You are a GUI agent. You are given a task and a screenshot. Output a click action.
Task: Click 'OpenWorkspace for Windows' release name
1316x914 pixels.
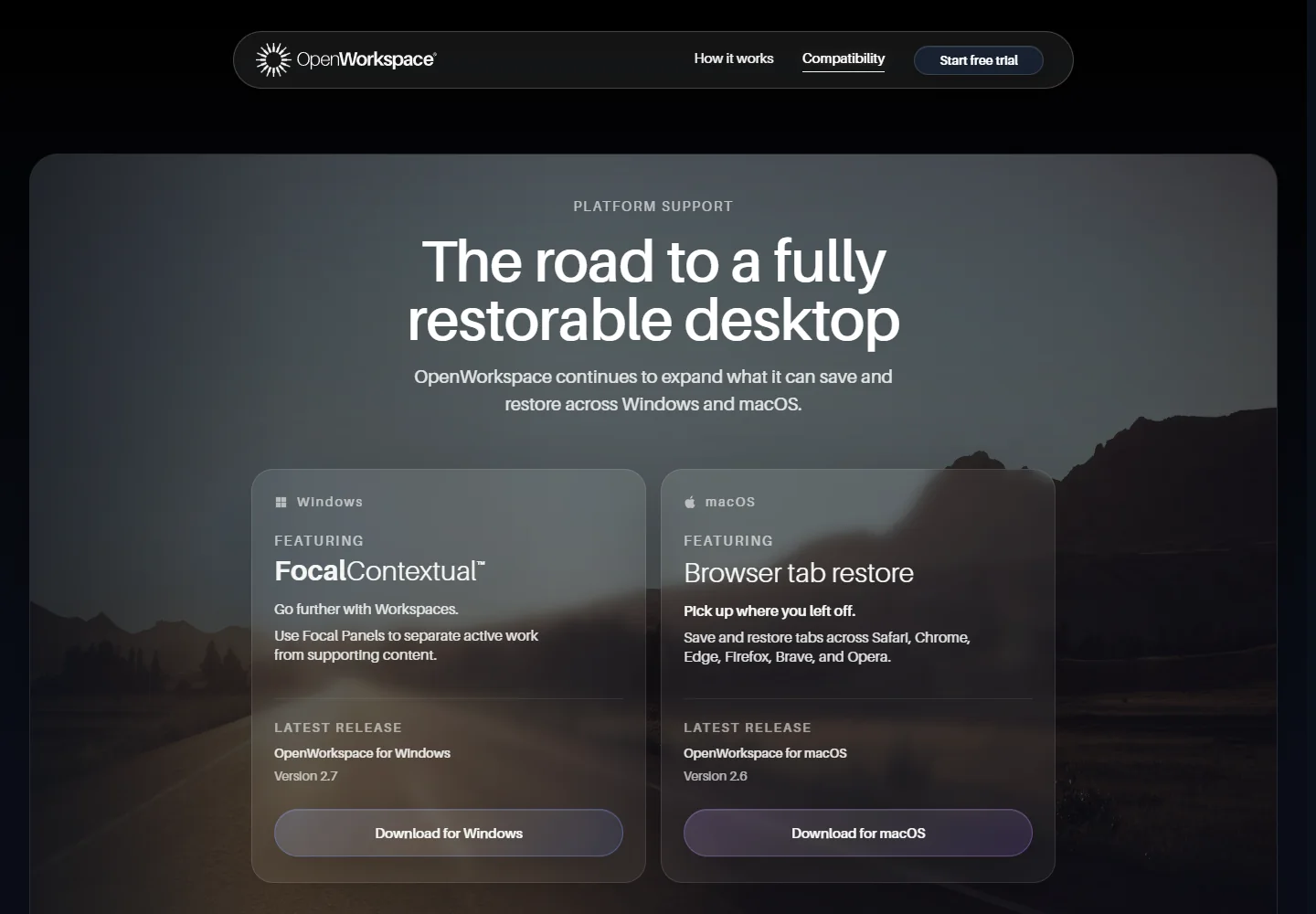tap(362, 753)
